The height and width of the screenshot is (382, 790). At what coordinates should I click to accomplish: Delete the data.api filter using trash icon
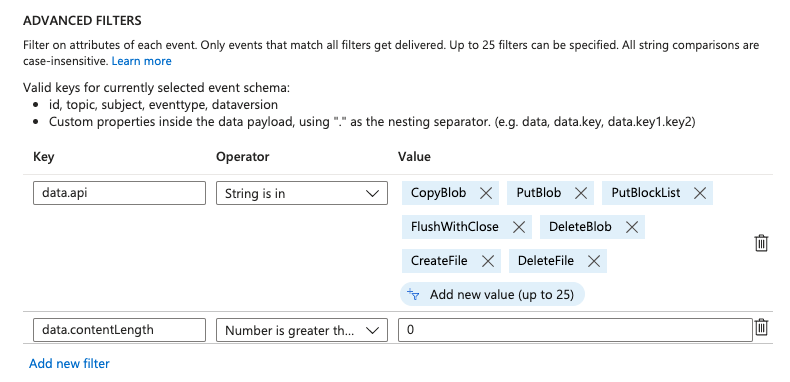[761, 243]
